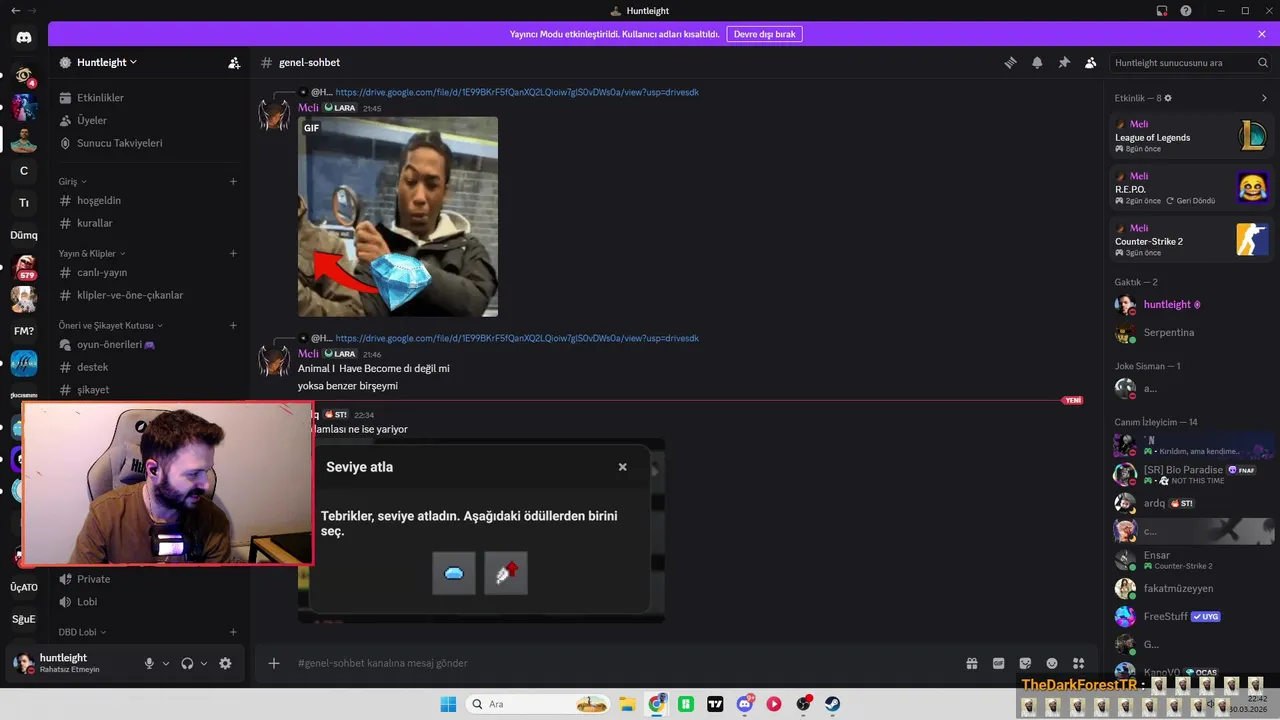Close the Seviye atla dialog
This screenshot has width=1280, height=720.
tap(622, 467)
